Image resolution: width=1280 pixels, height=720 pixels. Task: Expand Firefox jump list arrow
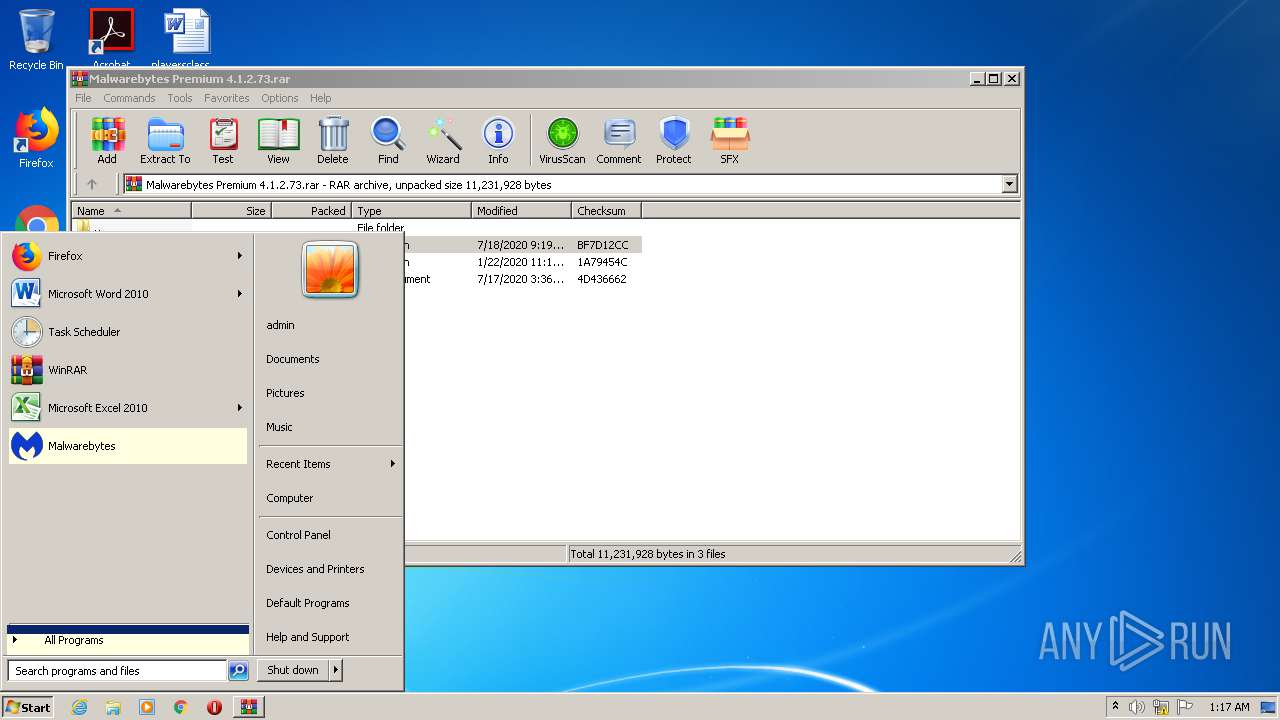(239, 256)
